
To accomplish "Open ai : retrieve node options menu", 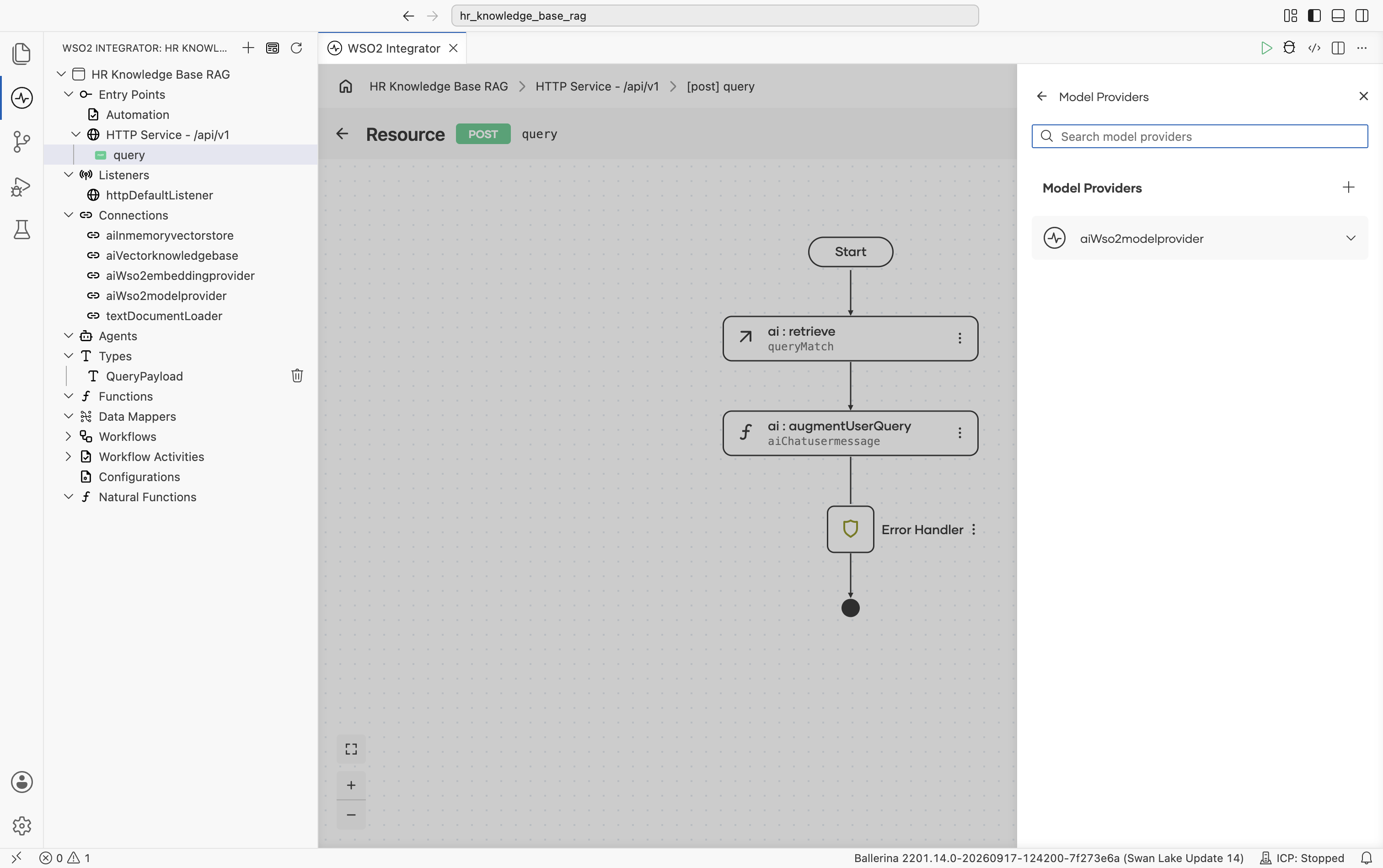I will [960, 338].
